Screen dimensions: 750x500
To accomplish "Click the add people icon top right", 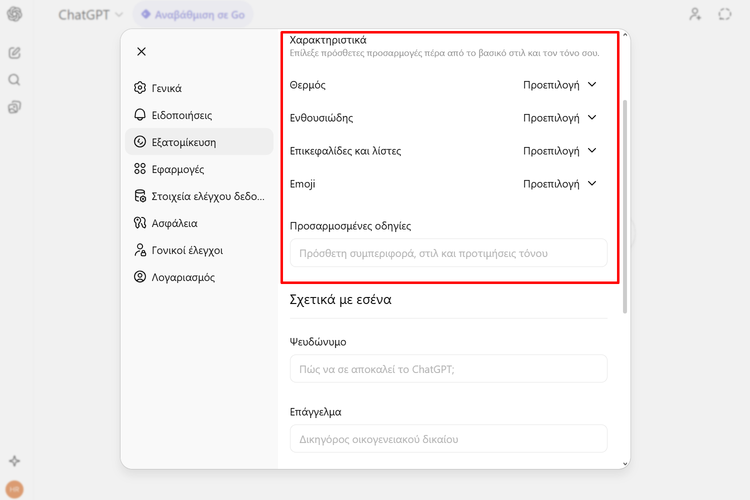I will click(695, 15).
